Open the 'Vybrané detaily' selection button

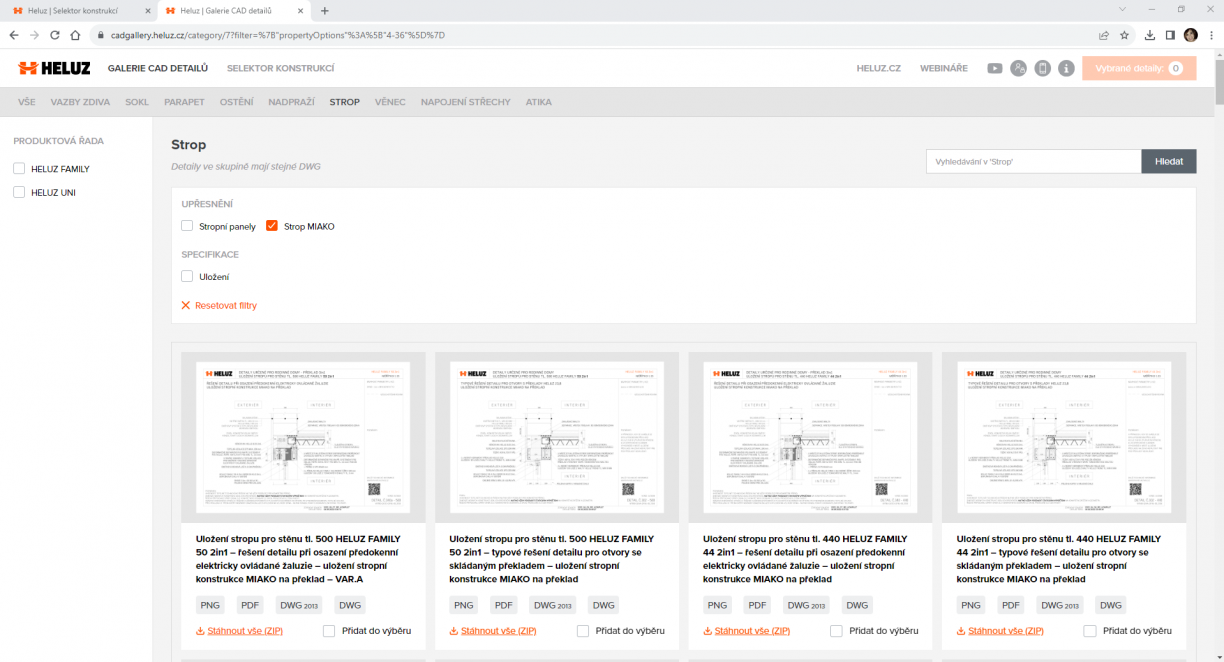click(1139, 68)
